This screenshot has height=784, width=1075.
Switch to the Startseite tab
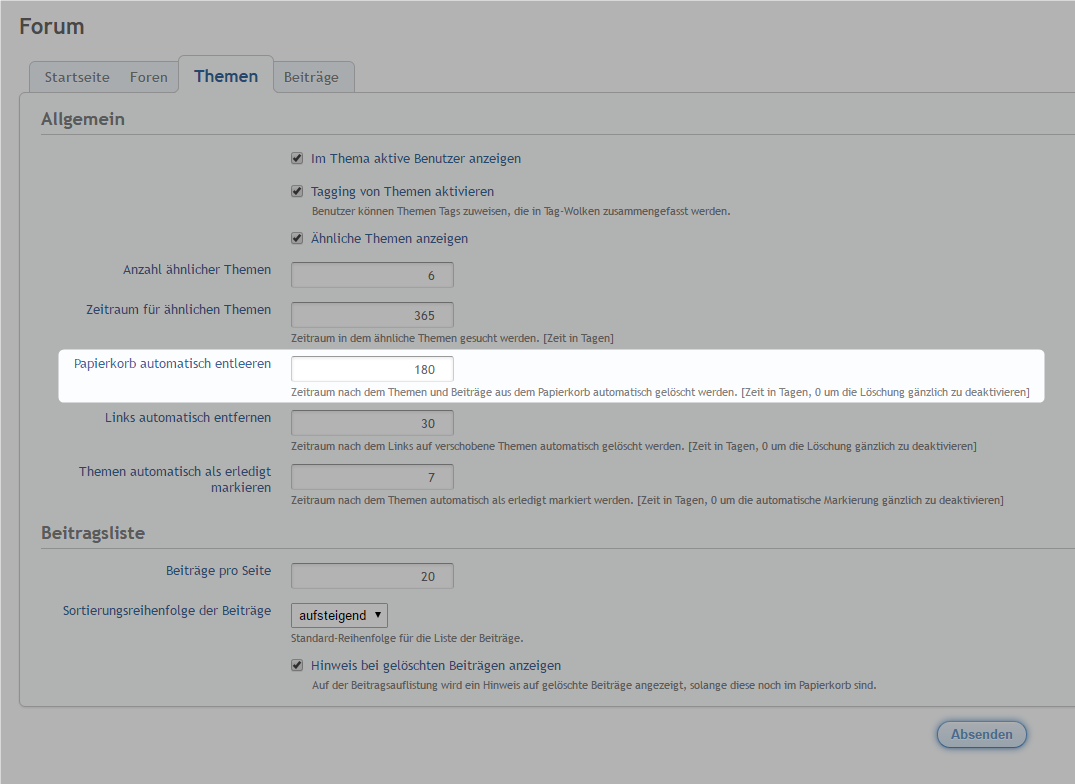click(x=77, y=77)
